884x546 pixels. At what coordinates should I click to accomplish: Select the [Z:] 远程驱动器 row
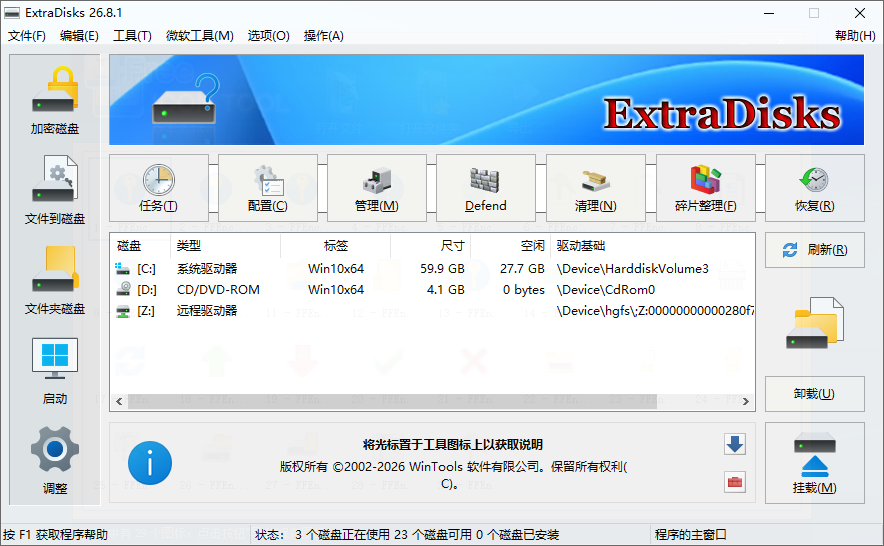[432, 311]
